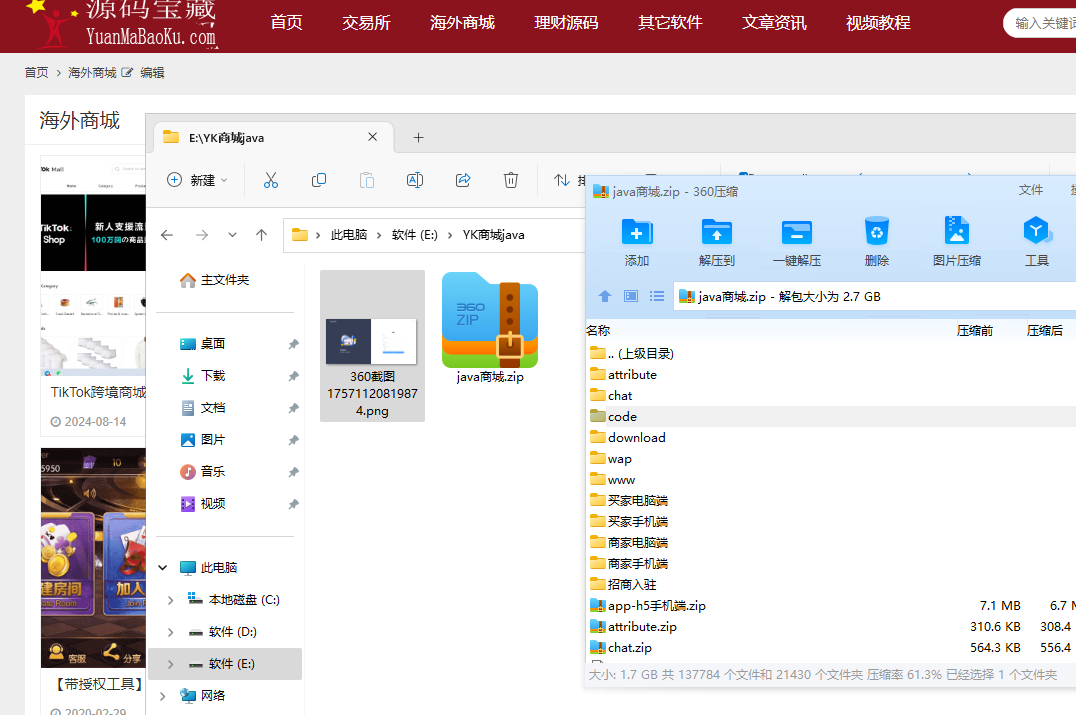Expand the 本地磁盘 (C:) tree node
The width and height of the screenshot is (1076, 715).
pos(170,600)
